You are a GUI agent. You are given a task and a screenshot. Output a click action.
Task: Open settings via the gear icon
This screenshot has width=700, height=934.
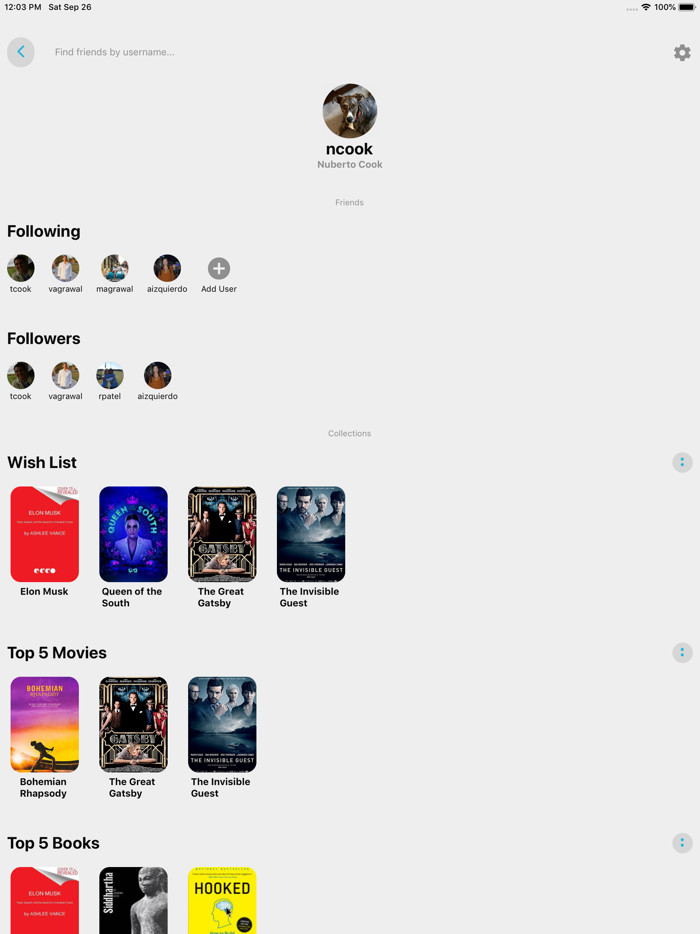(x=682, y=52)
